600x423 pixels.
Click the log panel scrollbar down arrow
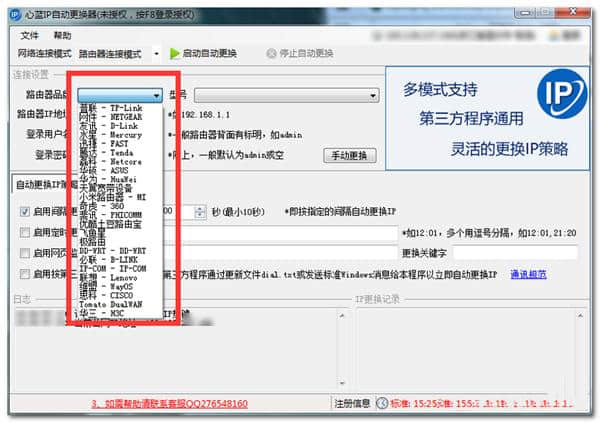coord(342,383)
